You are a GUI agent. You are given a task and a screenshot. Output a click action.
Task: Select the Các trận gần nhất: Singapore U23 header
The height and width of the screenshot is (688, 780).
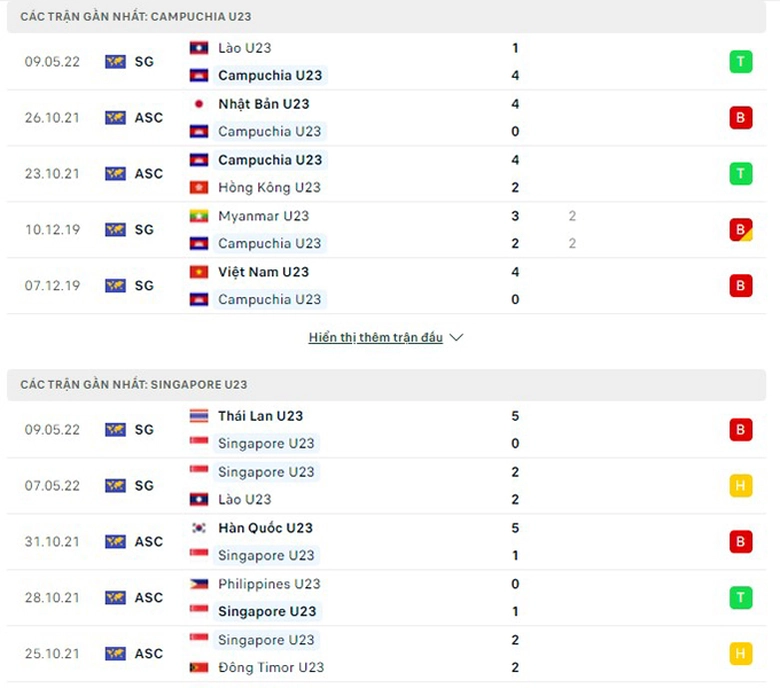pyautogui.click(x=134, y=384)
